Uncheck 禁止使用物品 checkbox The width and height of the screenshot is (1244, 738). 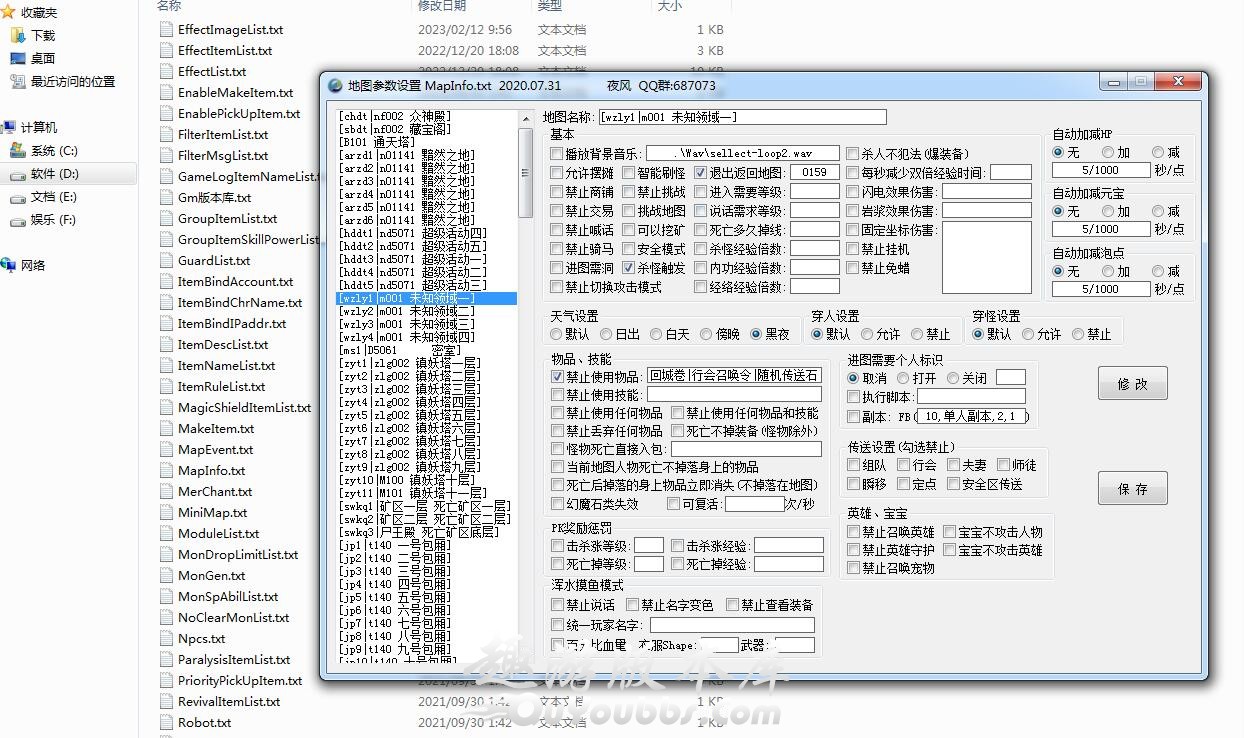[x=558, y=377]
